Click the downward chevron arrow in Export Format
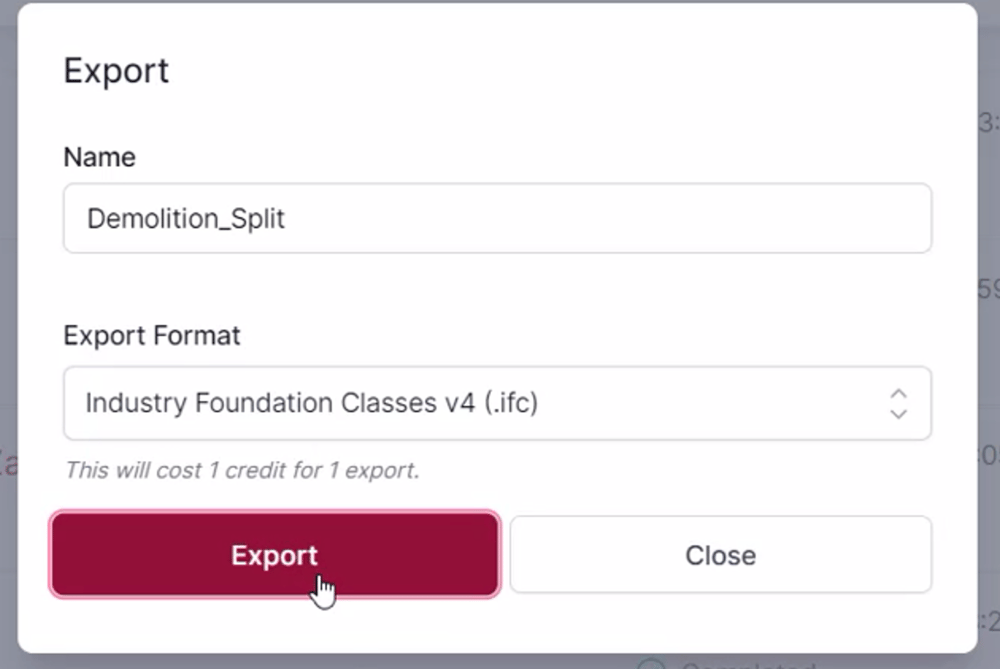The width and height of the screenshot is (1000, 669). (898, 412)
